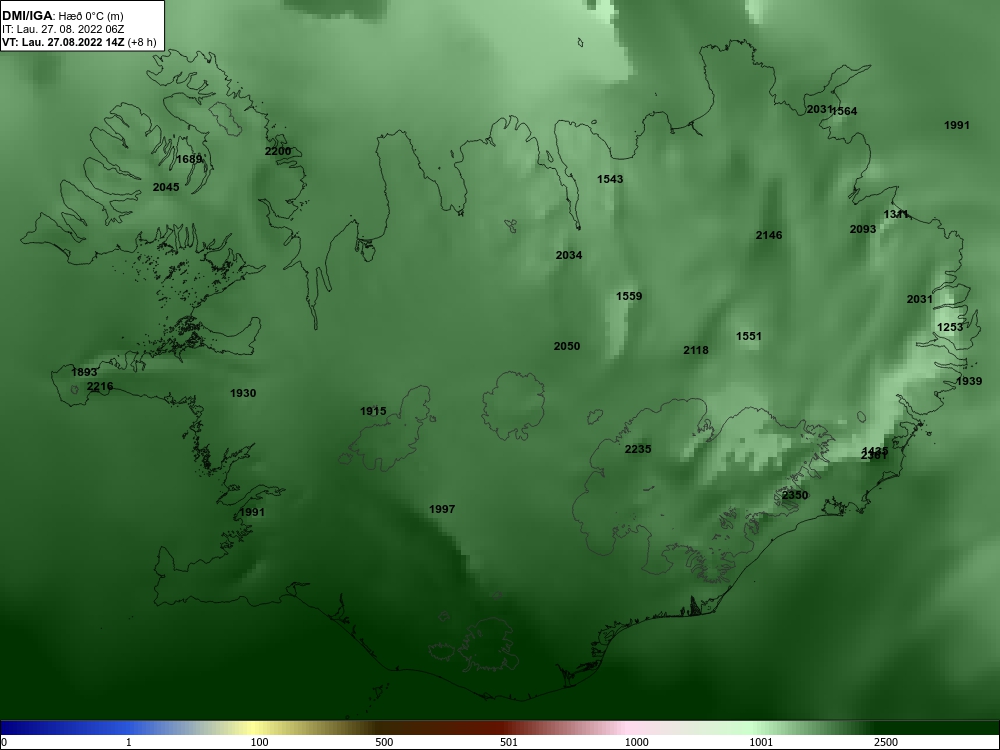
Task: Click the "DMI/IGA: Hæð 0°C (m)" title text
Action: pos(62,16)
